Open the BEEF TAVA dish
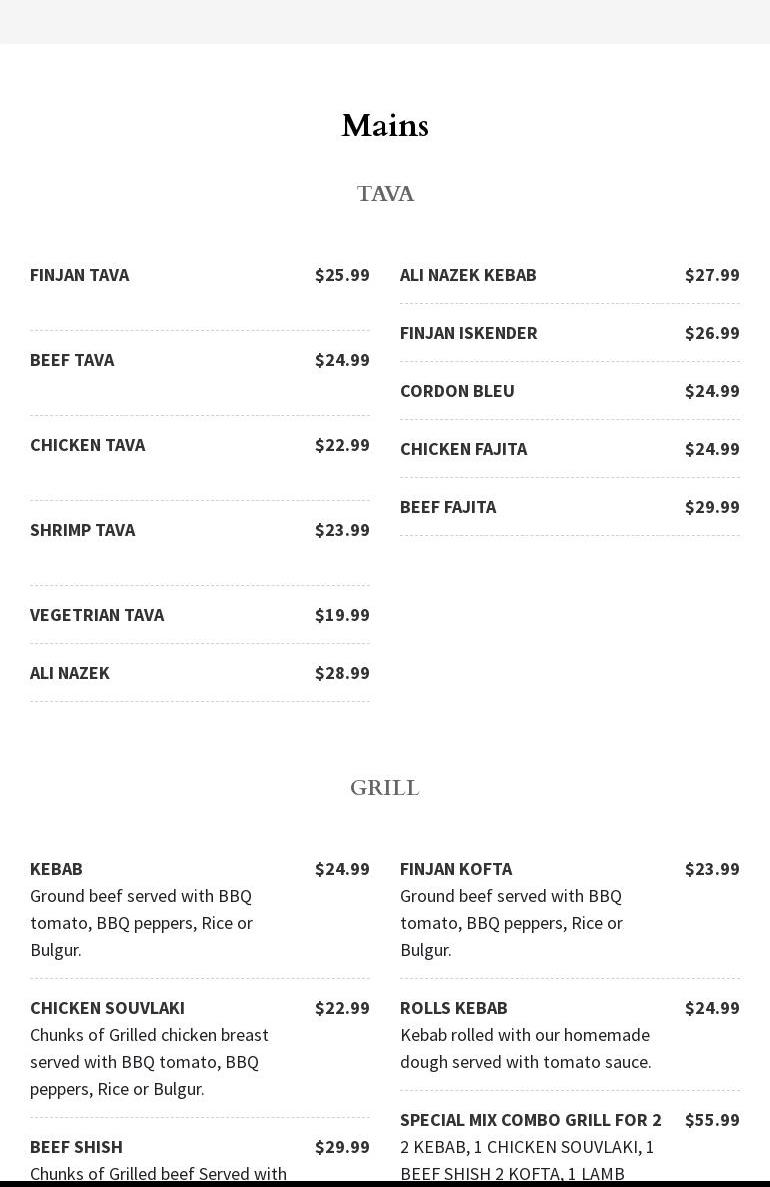Viewport: 770px width, 1187px height. pyautogui.click(x=72, y=360)
